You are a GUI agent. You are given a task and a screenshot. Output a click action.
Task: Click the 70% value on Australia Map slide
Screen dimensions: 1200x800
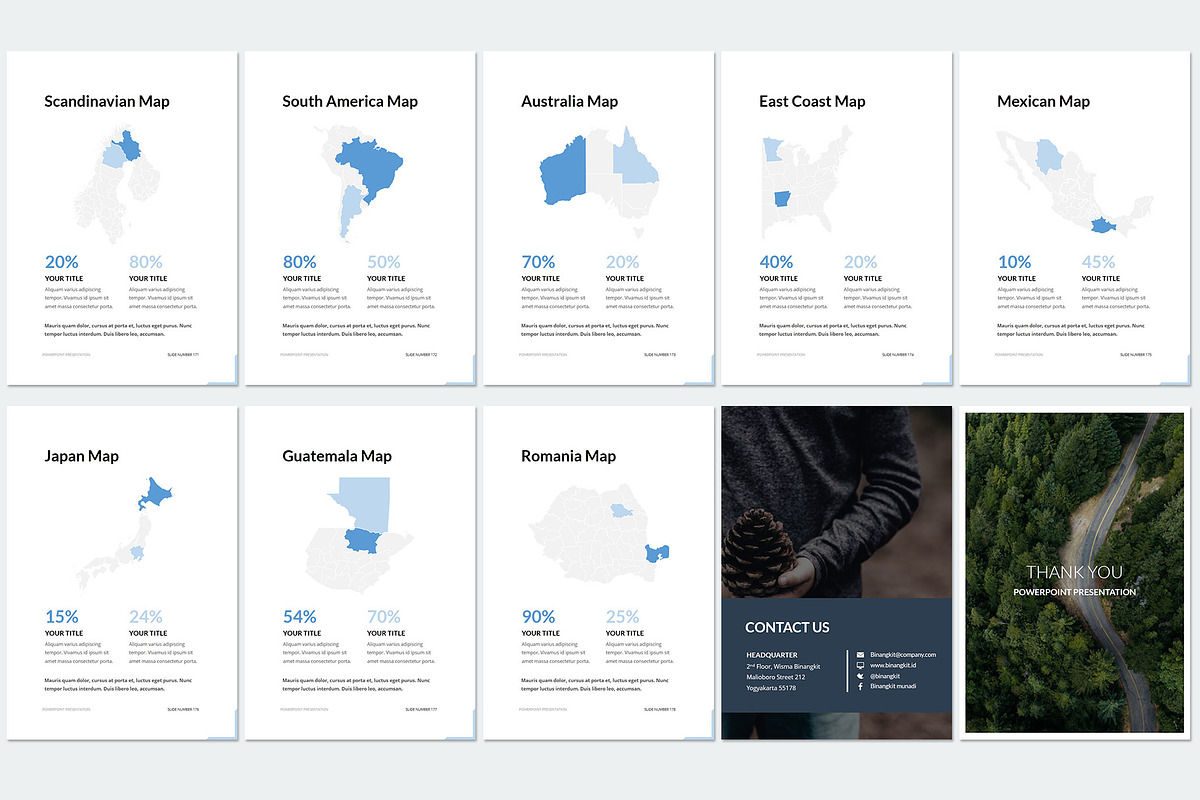coord(538,262)
